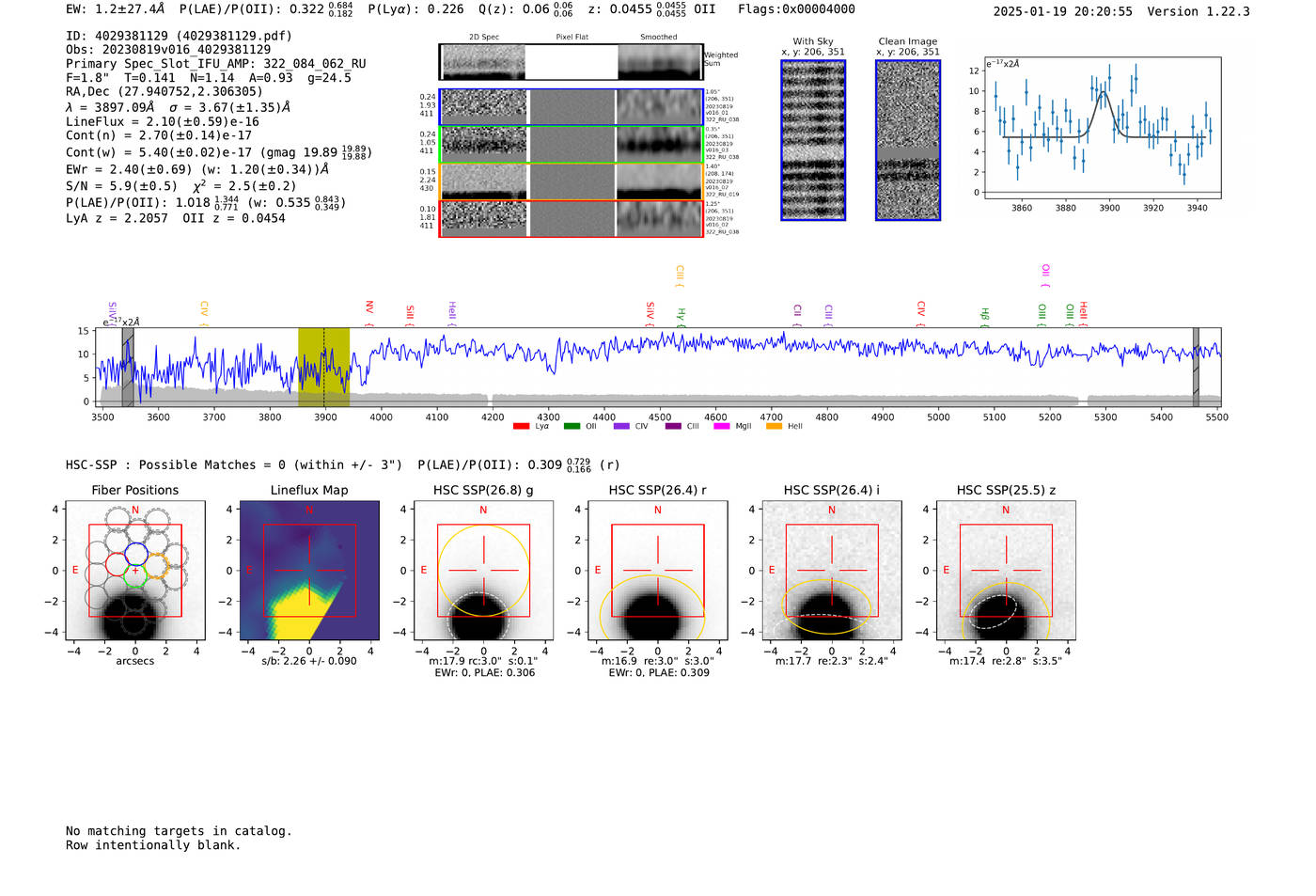This screenshot has width=1316, height=896.
Task: Click the Hγ line marker above the spectrum
Action: [681, 317]
